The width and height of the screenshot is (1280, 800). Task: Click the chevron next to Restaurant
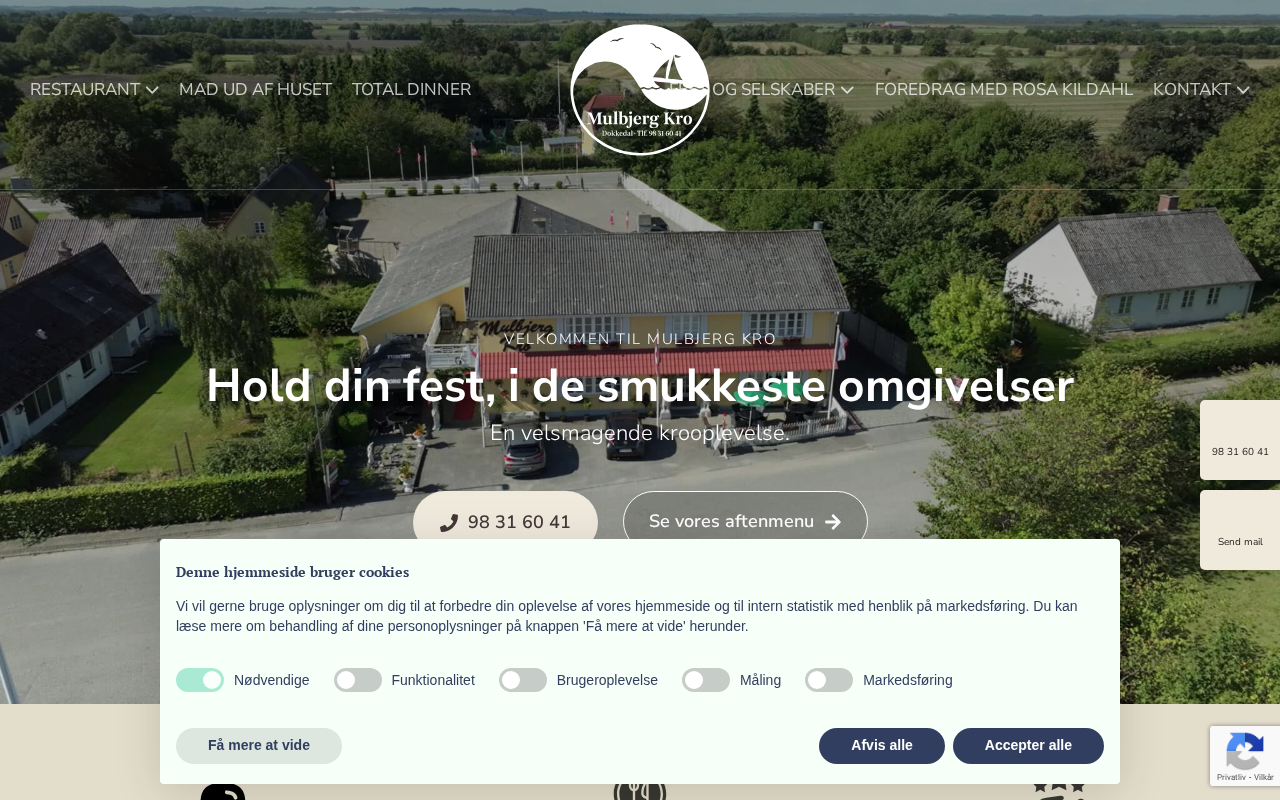tap(152, 90)
